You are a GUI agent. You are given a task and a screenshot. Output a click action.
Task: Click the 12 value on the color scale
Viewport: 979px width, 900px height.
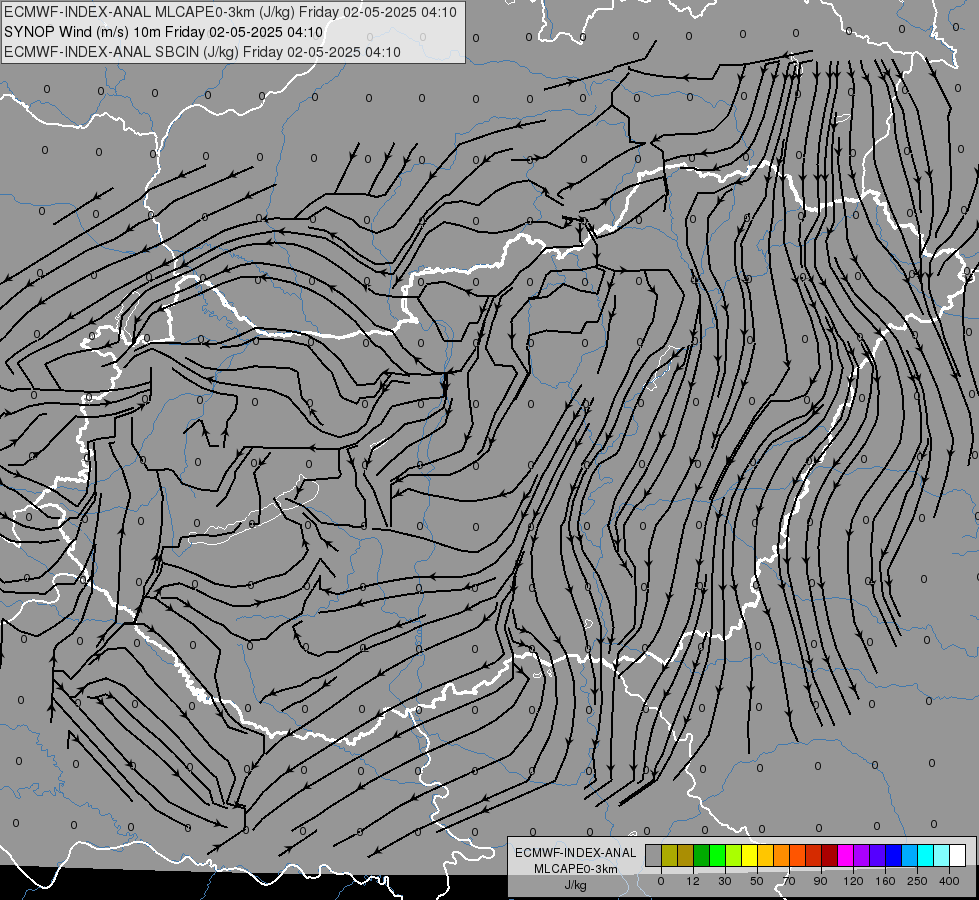coord(693,881)
